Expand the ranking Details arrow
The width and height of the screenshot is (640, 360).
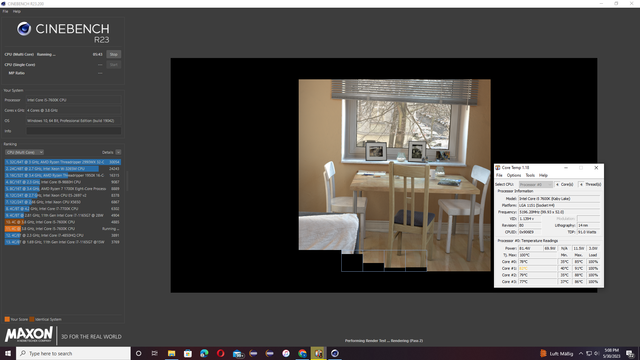tap(118, 152)
